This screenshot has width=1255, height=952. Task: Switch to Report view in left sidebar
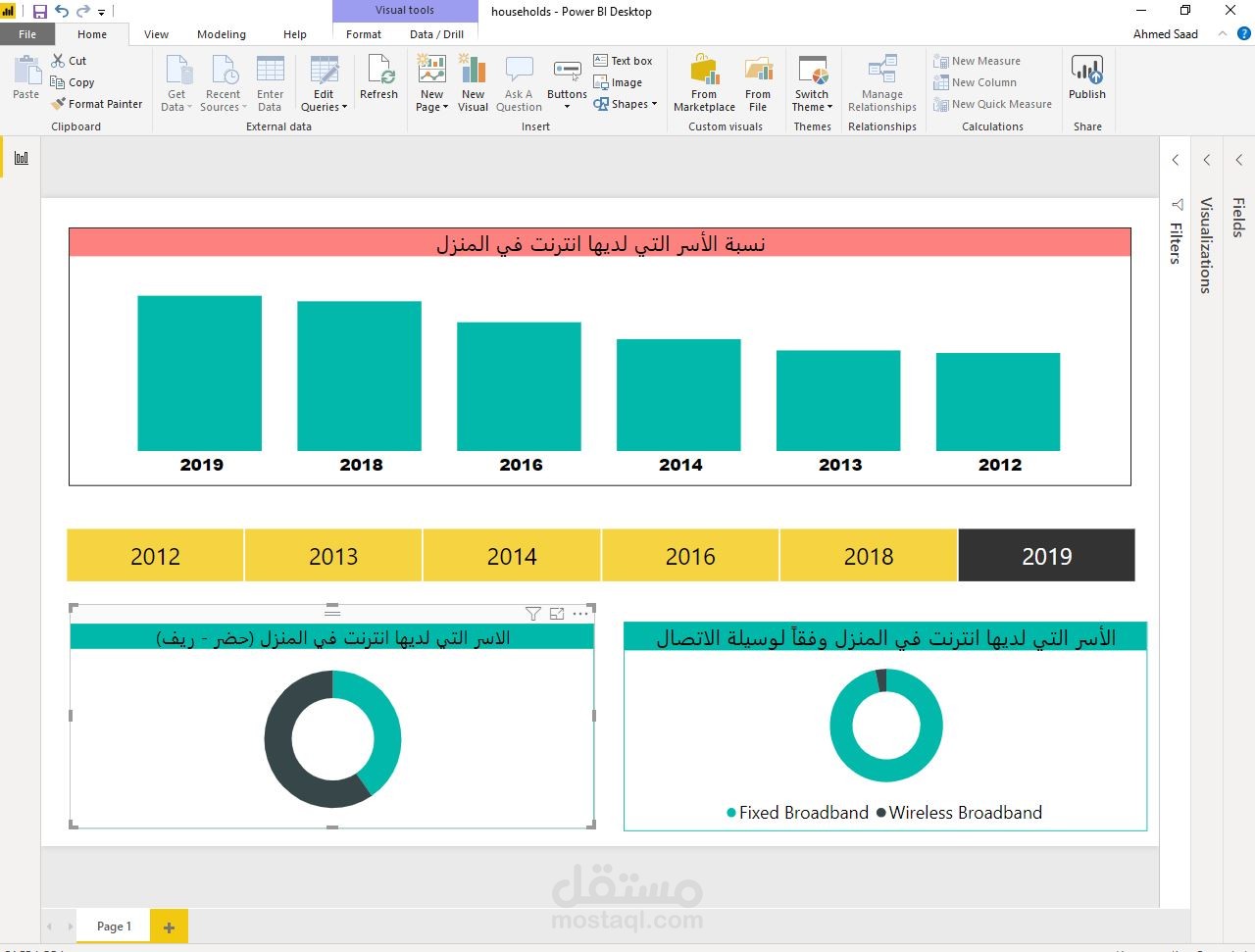point(22,158)
